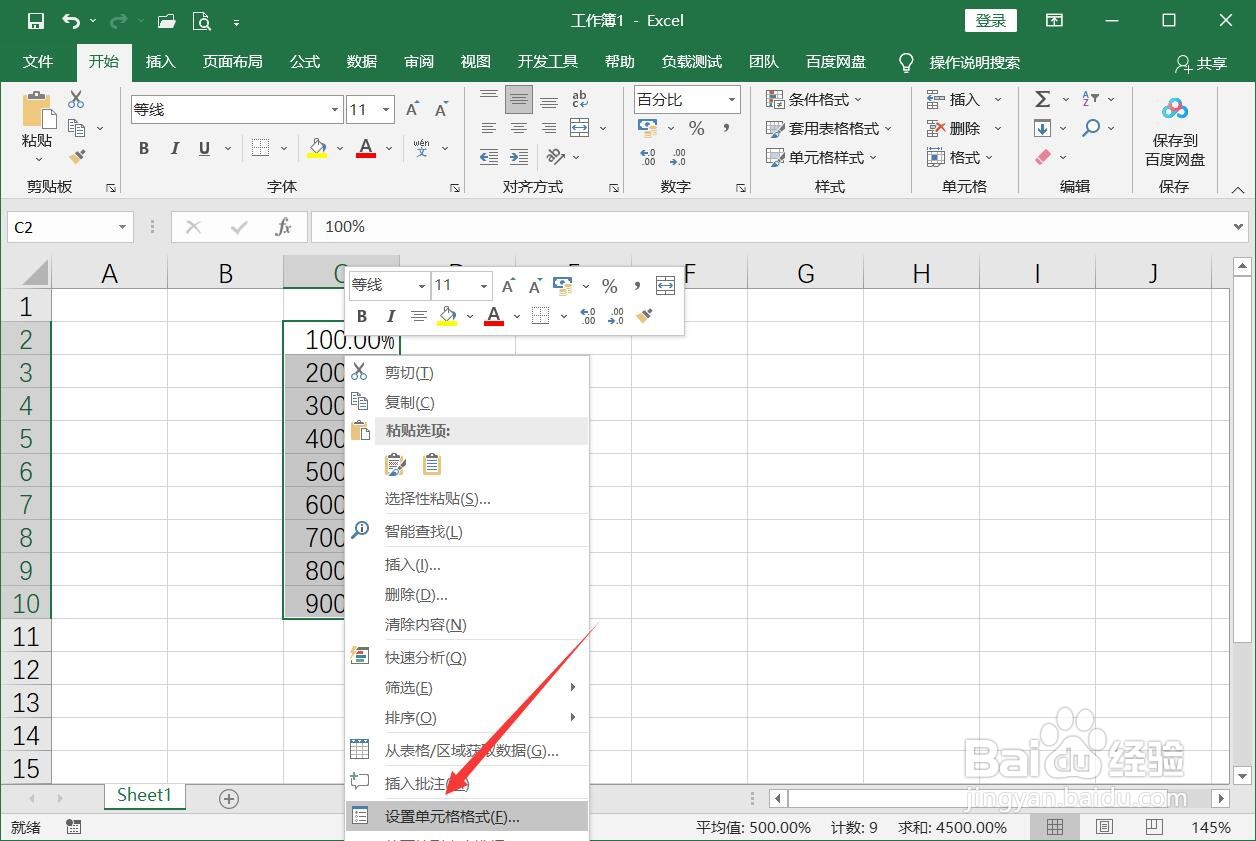Toggle Italic in the Font group

173,148
